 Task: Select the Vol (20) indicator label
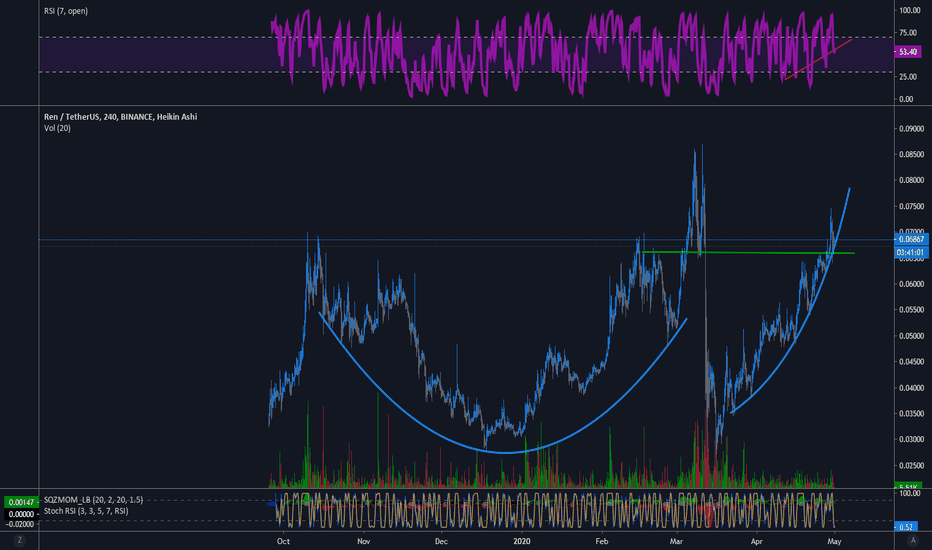(57, 128)
